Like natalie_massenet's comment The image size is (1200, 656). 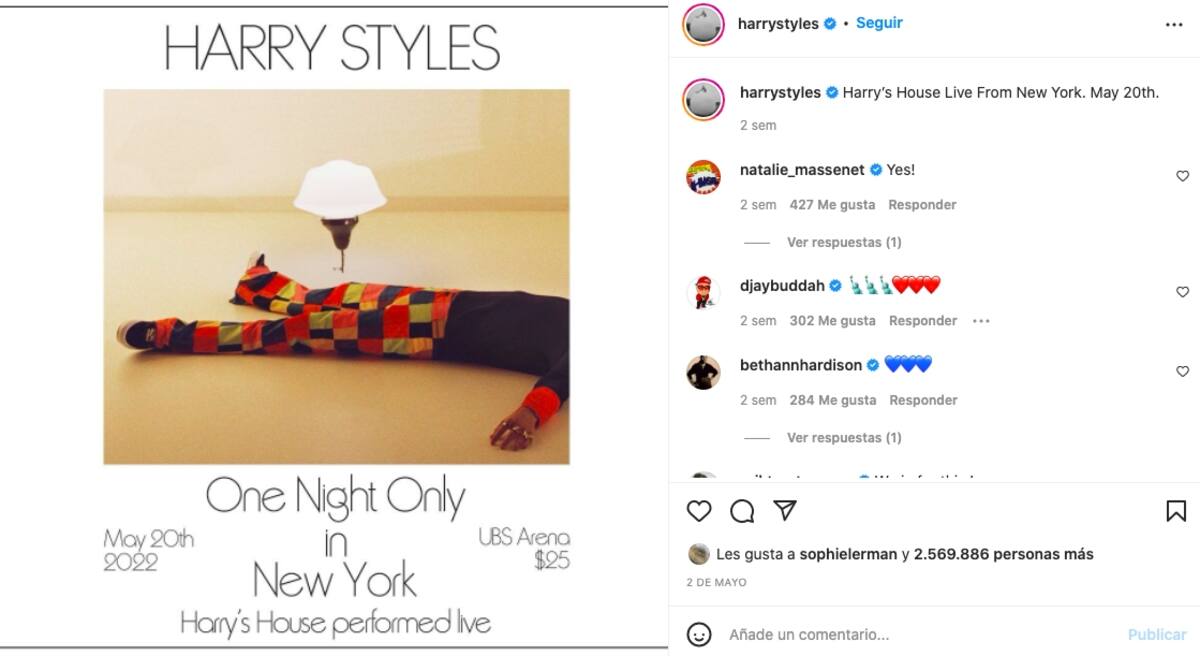[x=1183, y=176]
